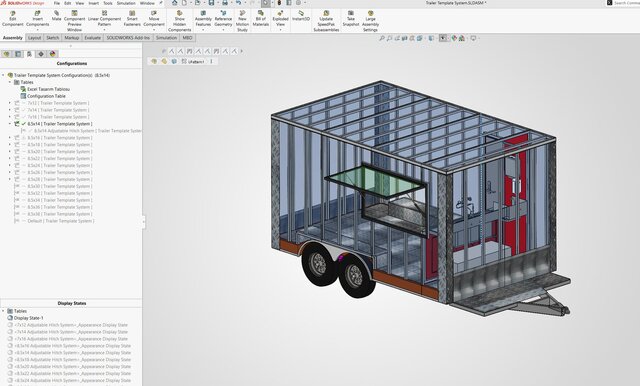Click Edit Appearance color ball icon
Screen dimensions: 640x386
(x=454, y=38)
